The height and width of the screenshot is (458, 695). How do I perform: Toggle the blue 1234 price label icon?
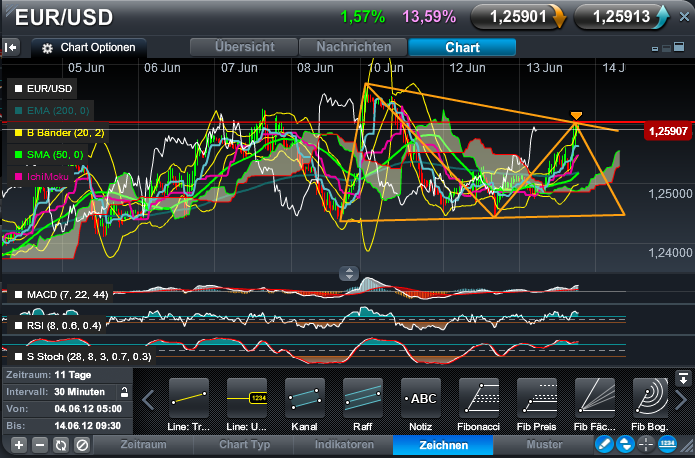[667, 444]
